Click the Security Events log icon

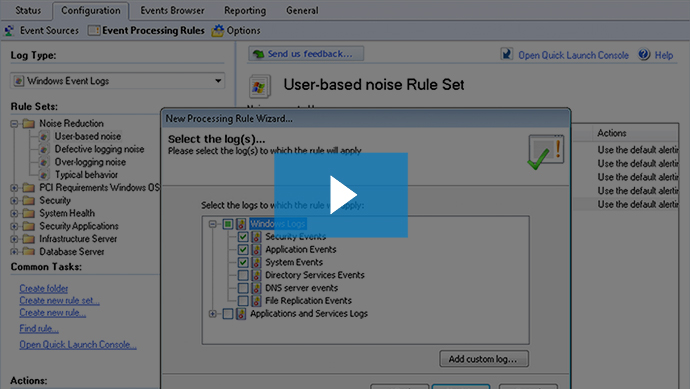coord(256,237)
